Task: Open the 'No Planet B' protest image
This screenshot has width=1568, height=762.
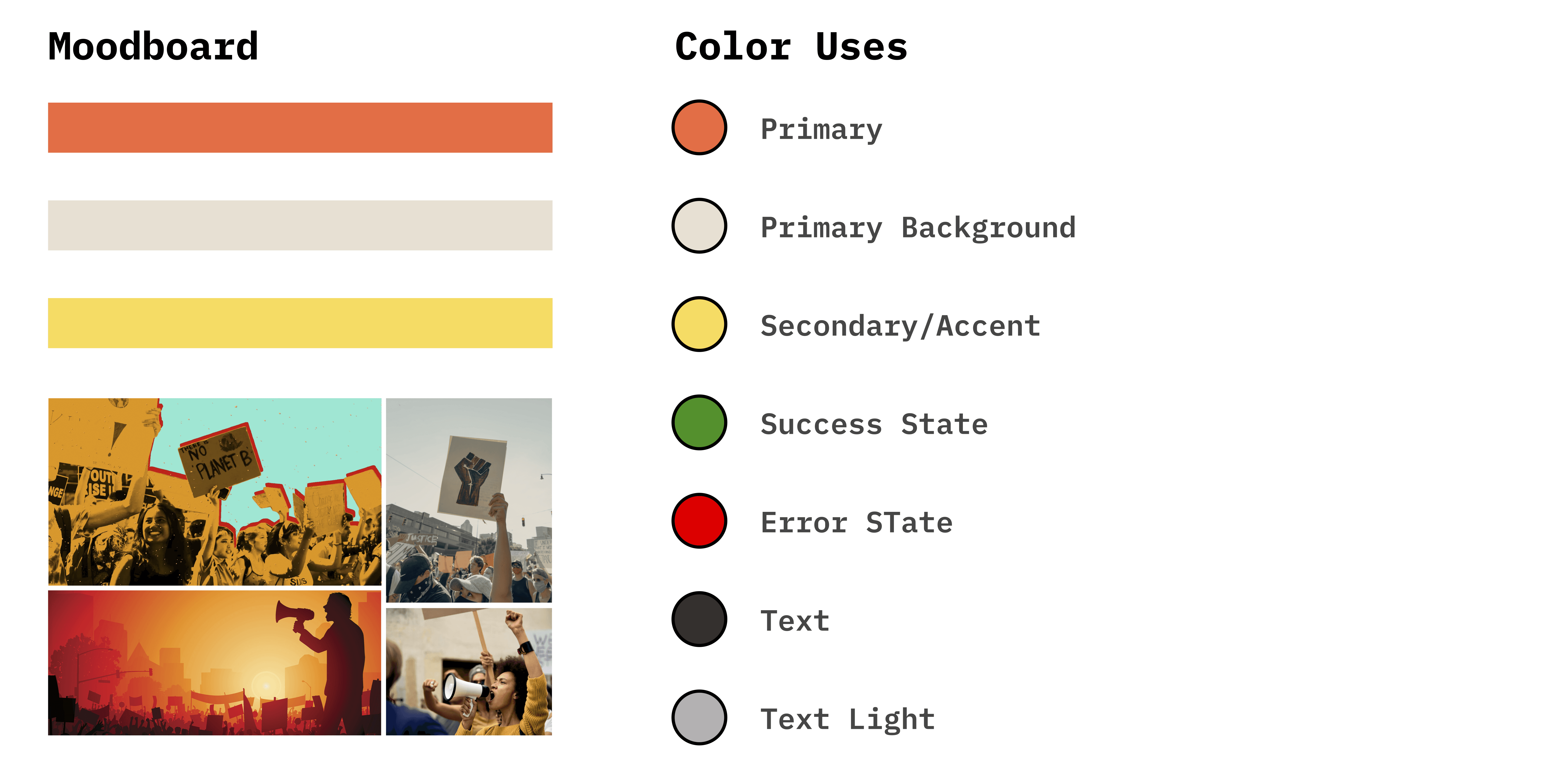Action: (x=215, y=492)
